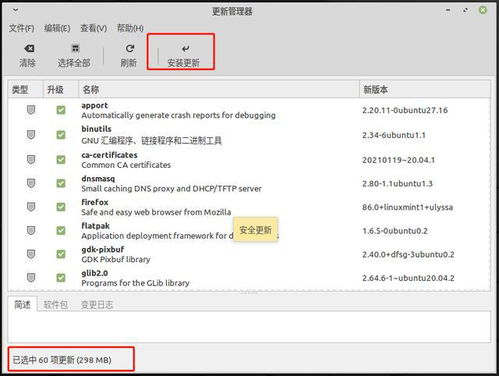Viewport: 499px width, 376px height.
Task: Uncheck the ca-certificates upgrade checkbox
Action: [x=61, y=160]
